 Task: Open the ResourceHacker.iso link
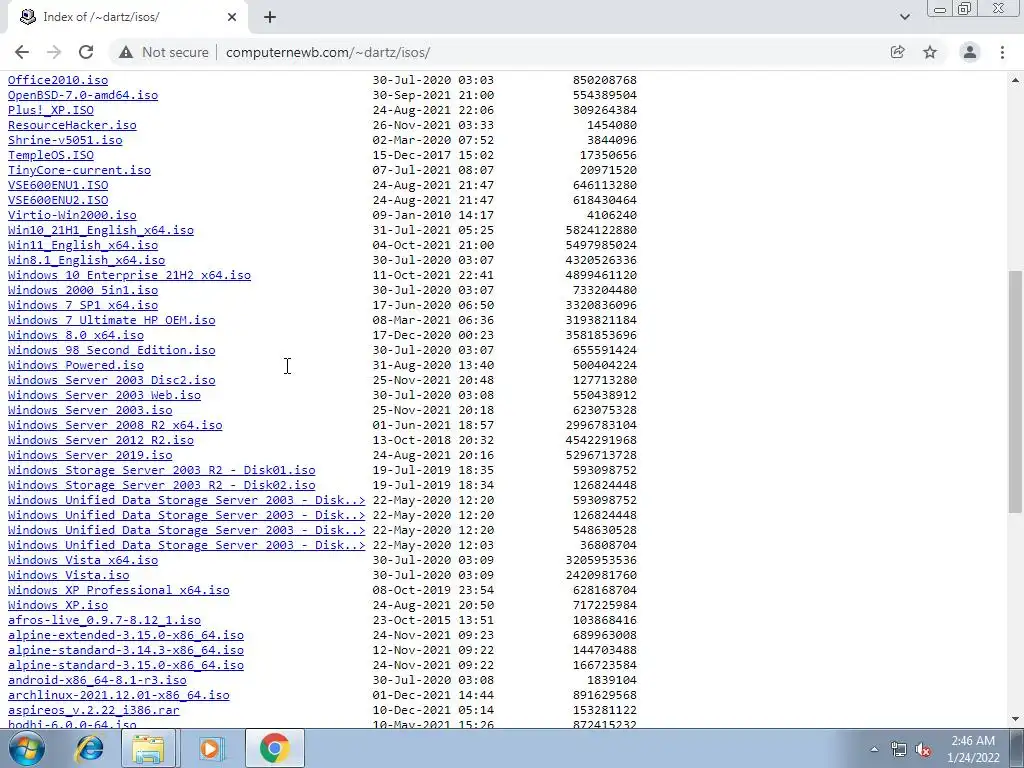(x=72, y=125)
